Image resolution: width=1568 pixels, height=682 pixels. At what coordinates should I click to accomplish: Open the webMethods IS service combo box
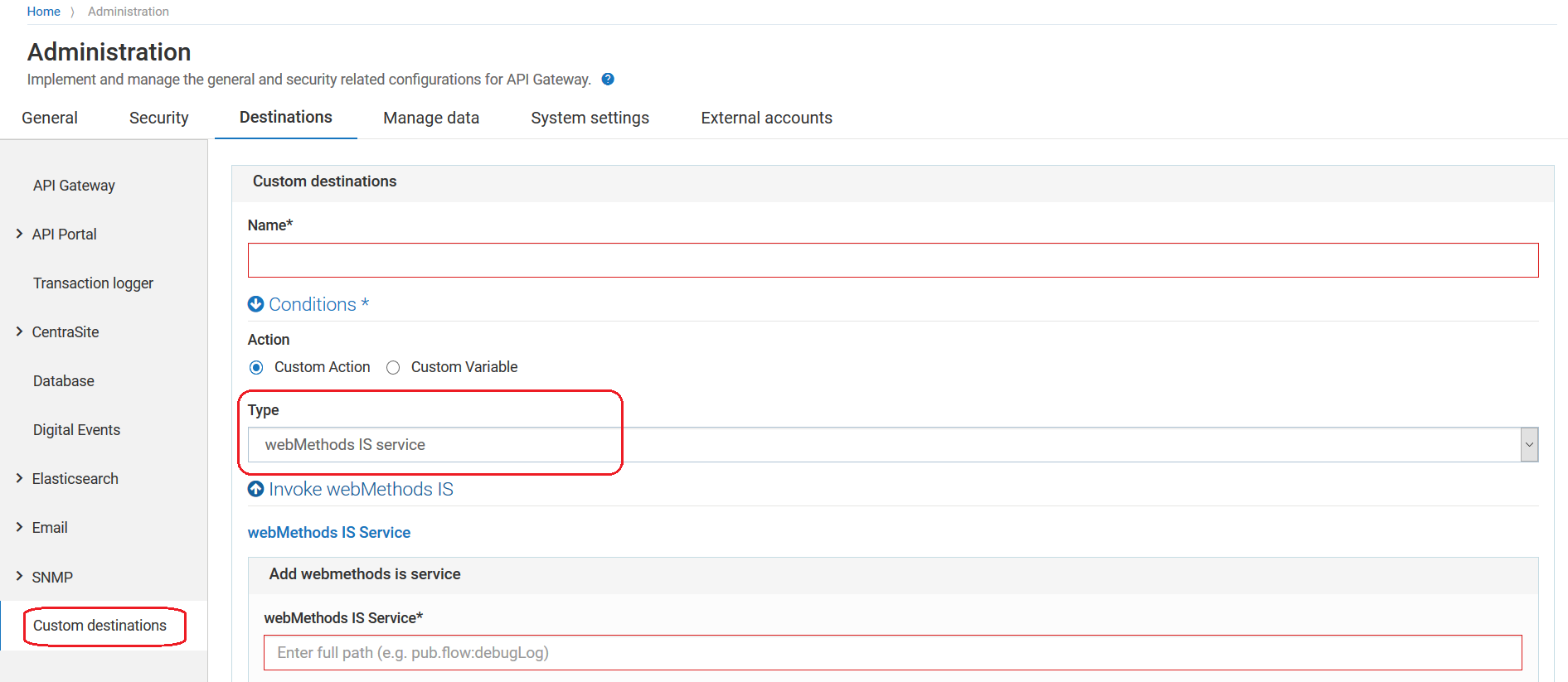point(893,445)
